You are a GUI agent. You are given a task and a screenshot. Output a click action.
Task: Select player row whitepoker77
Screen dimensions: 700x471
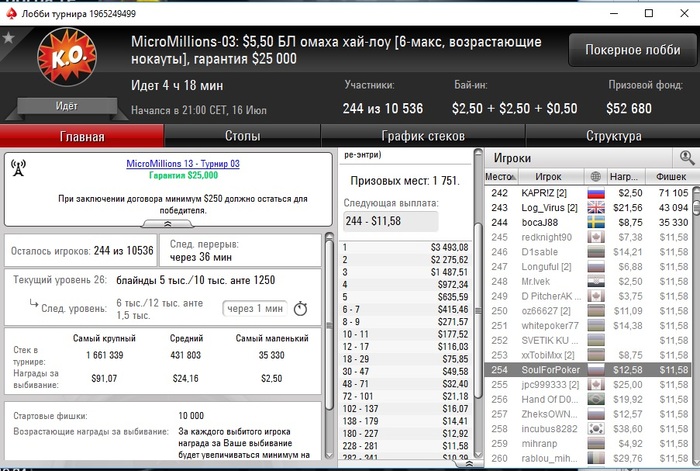588,325
